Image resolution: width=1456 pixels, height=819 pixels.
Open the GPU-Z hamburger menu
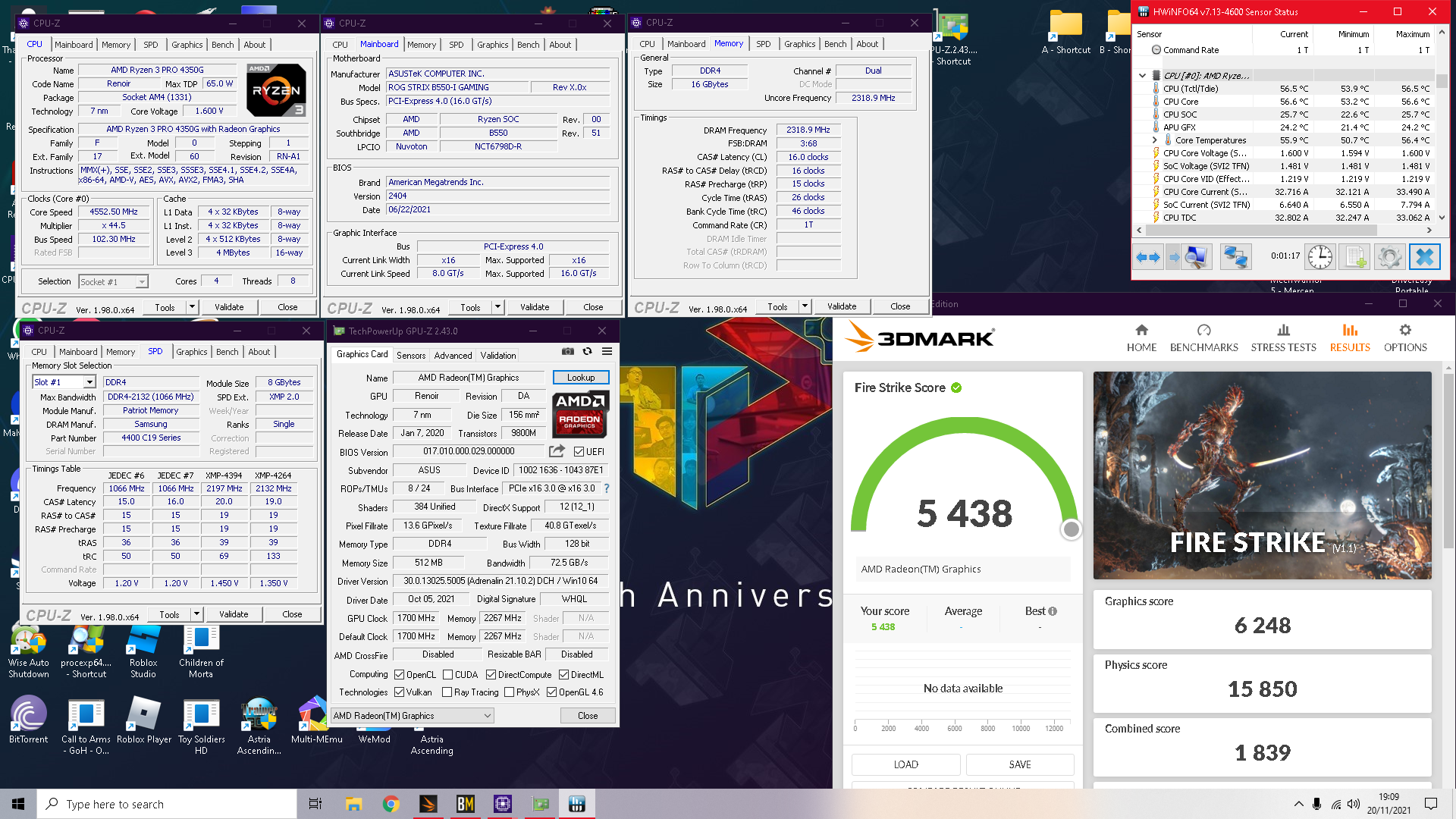607,352
